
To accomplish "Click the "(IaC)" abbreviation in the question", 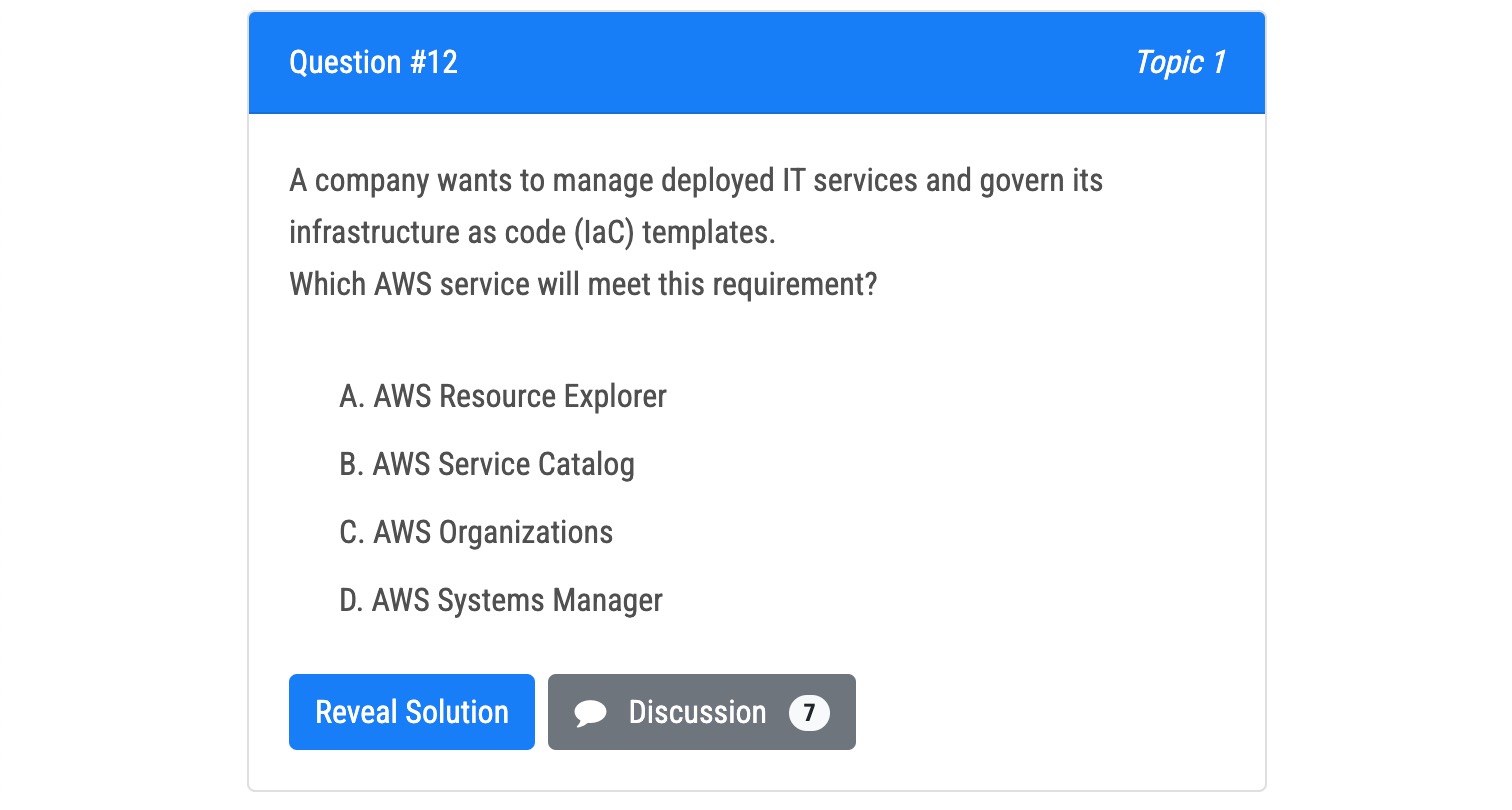I will pyautogui.click(x=604, y=232).
